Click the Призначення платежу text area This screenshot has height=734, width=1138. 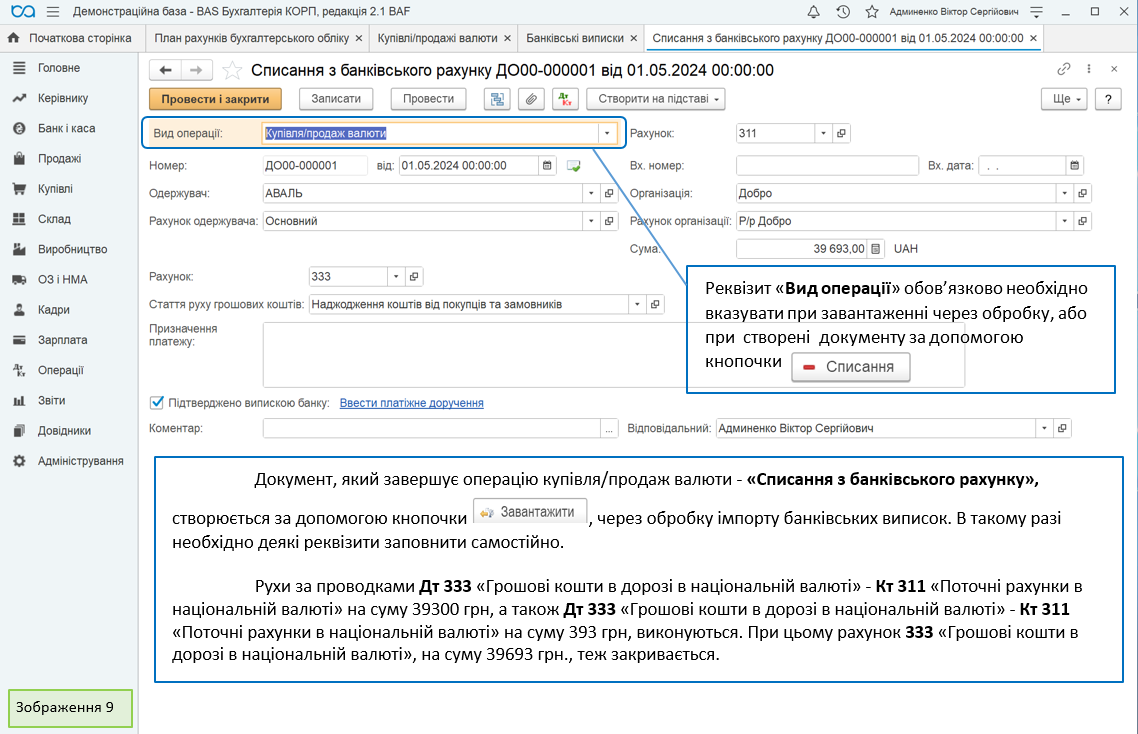(x=475, y=355)
